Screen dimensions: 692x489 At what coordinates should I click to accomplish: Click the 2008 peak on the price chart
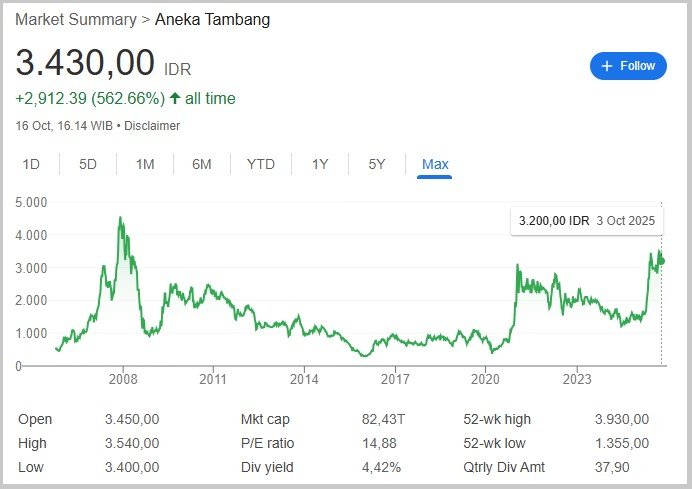coord(121,218)
